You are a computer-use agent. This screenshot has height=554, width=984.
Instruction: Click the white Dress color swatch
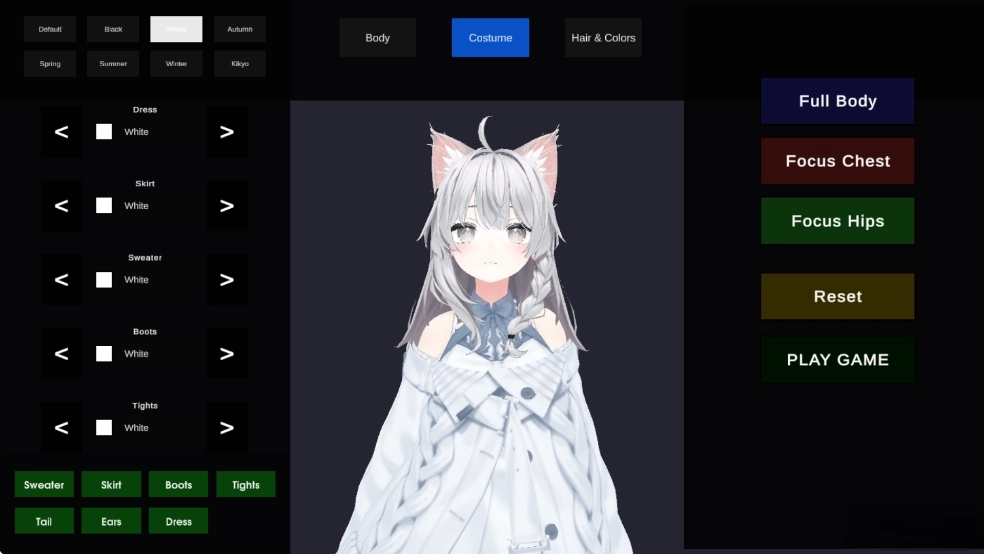(x=104, y=132)
